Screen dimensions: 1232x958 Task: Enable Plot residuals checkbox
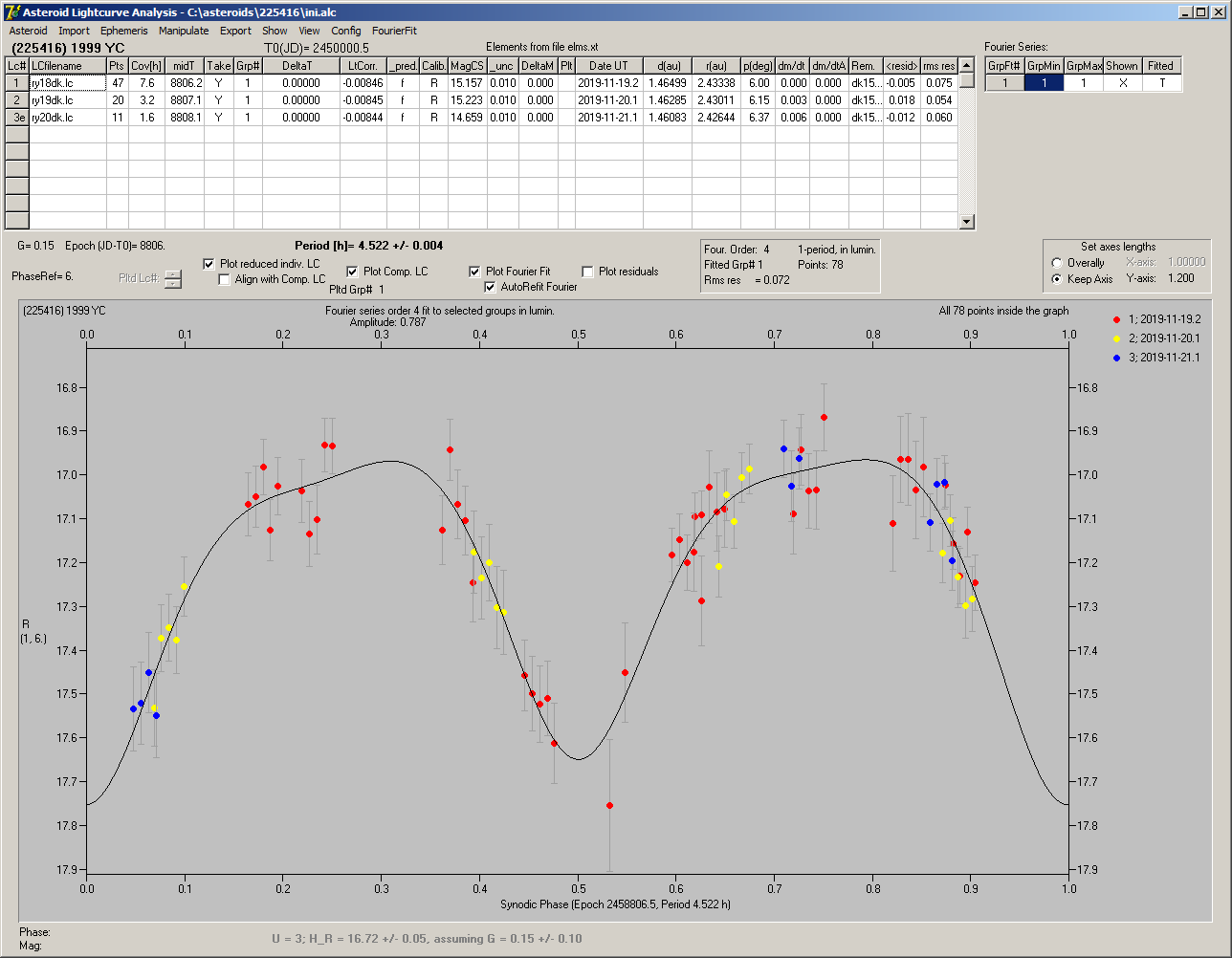[x=587, y=272]
